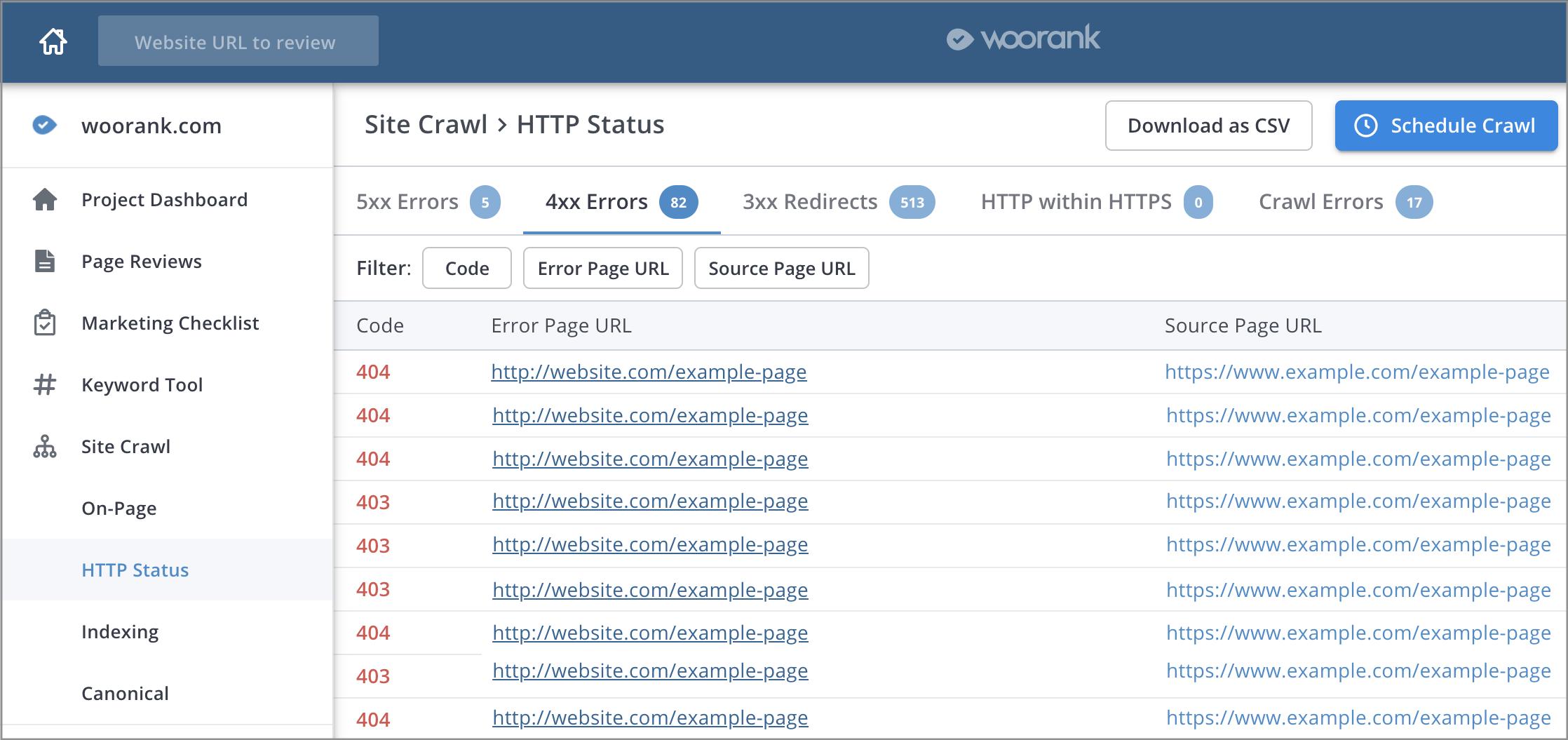The width and height of the screenshot is (1568, 740).
Task: Click the Marketing Checklist clipboard icon
Action: point(45,323)
